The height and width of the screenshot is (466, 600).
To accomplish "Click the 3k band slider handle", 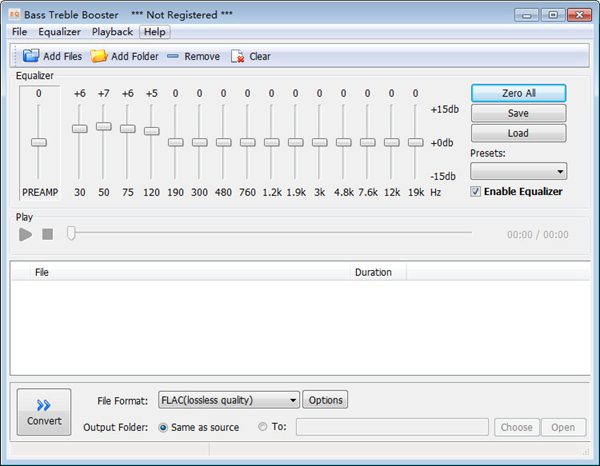I will pos(320,142).
